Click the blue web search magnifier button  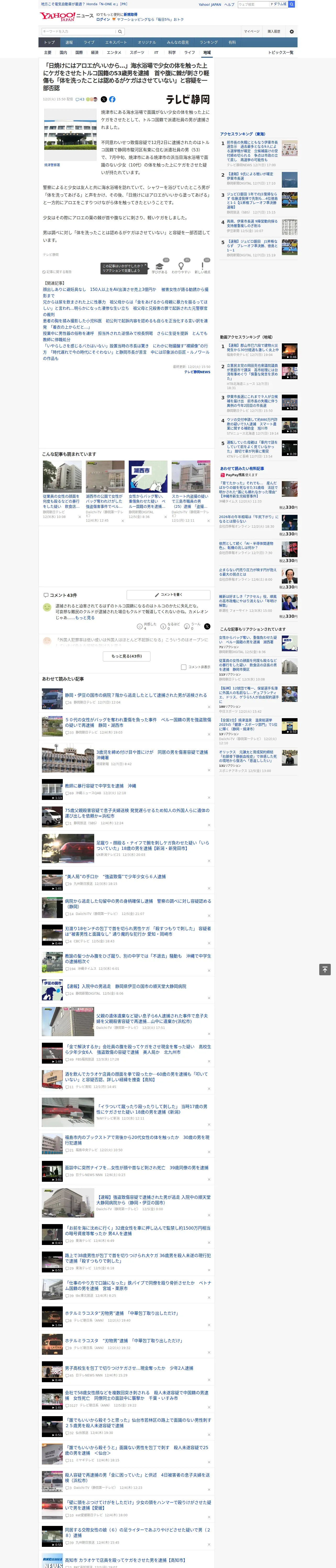point(292,4)
